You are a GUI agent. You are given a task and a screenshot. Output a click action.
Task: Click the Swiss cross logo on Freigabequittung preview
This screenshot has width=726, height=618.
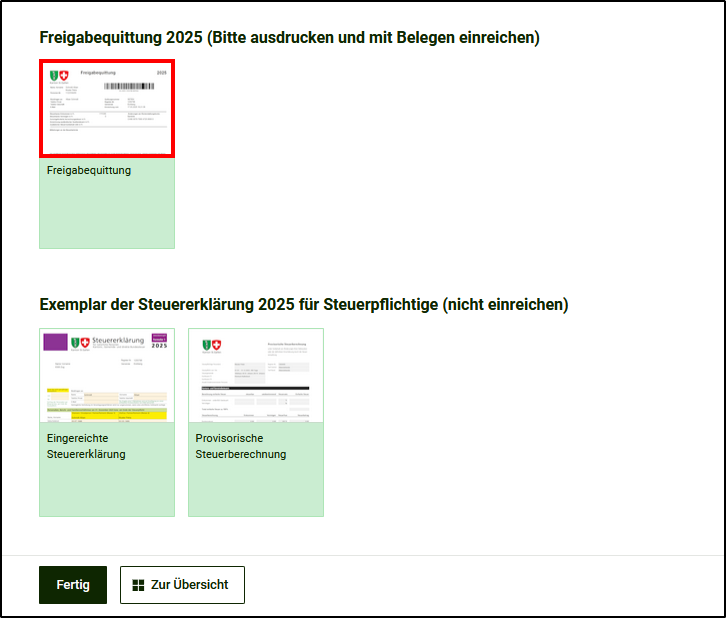66,75
